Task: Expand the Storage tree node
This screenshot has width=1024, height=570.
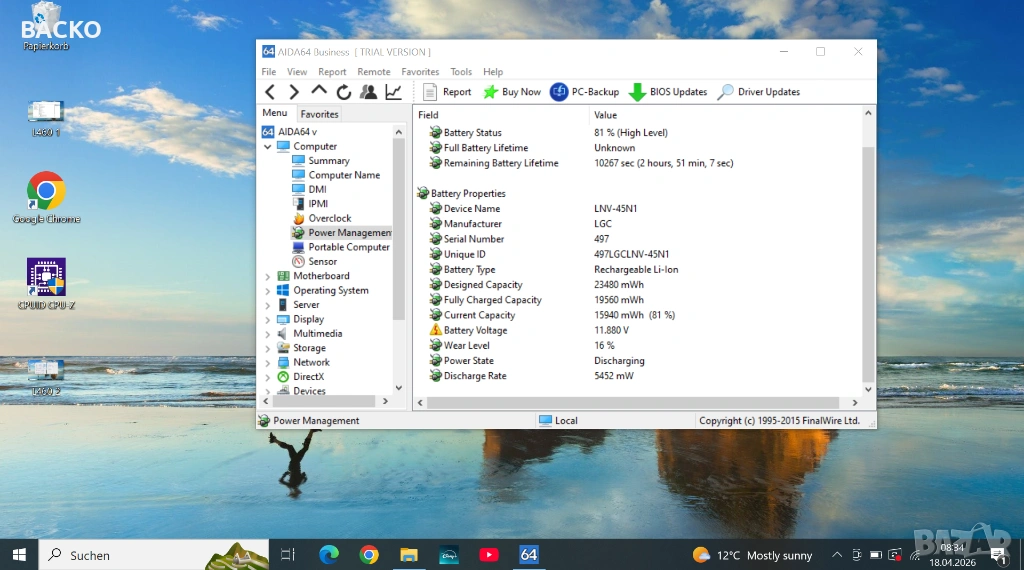Action: click(x=268, y=349)
